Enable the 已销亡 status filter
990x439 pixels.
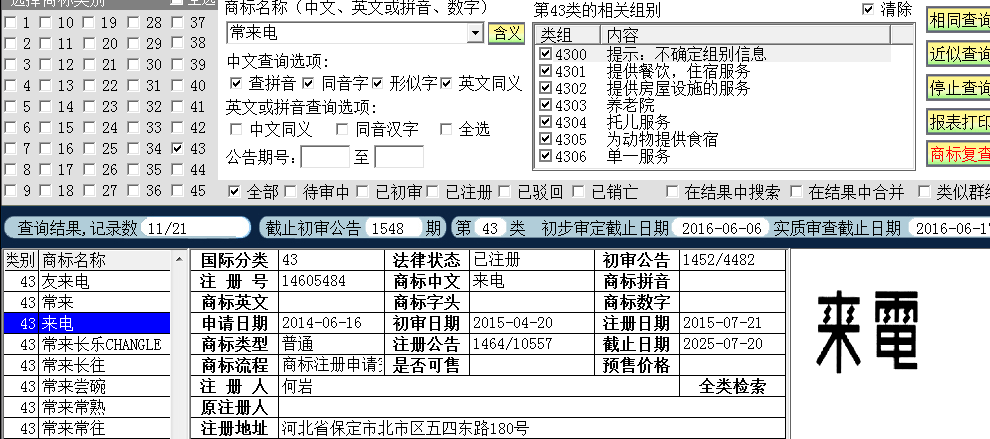578,191
